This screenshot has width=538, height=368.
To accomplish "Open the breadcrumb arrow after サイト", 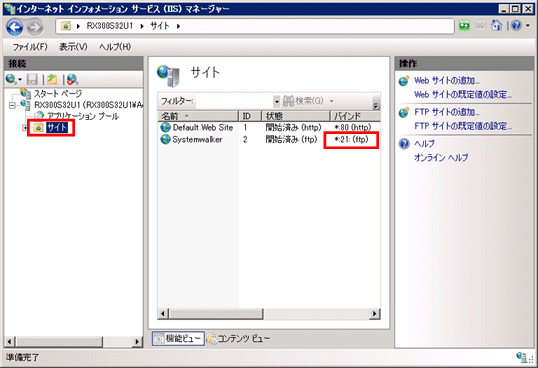I will [178, 26].
